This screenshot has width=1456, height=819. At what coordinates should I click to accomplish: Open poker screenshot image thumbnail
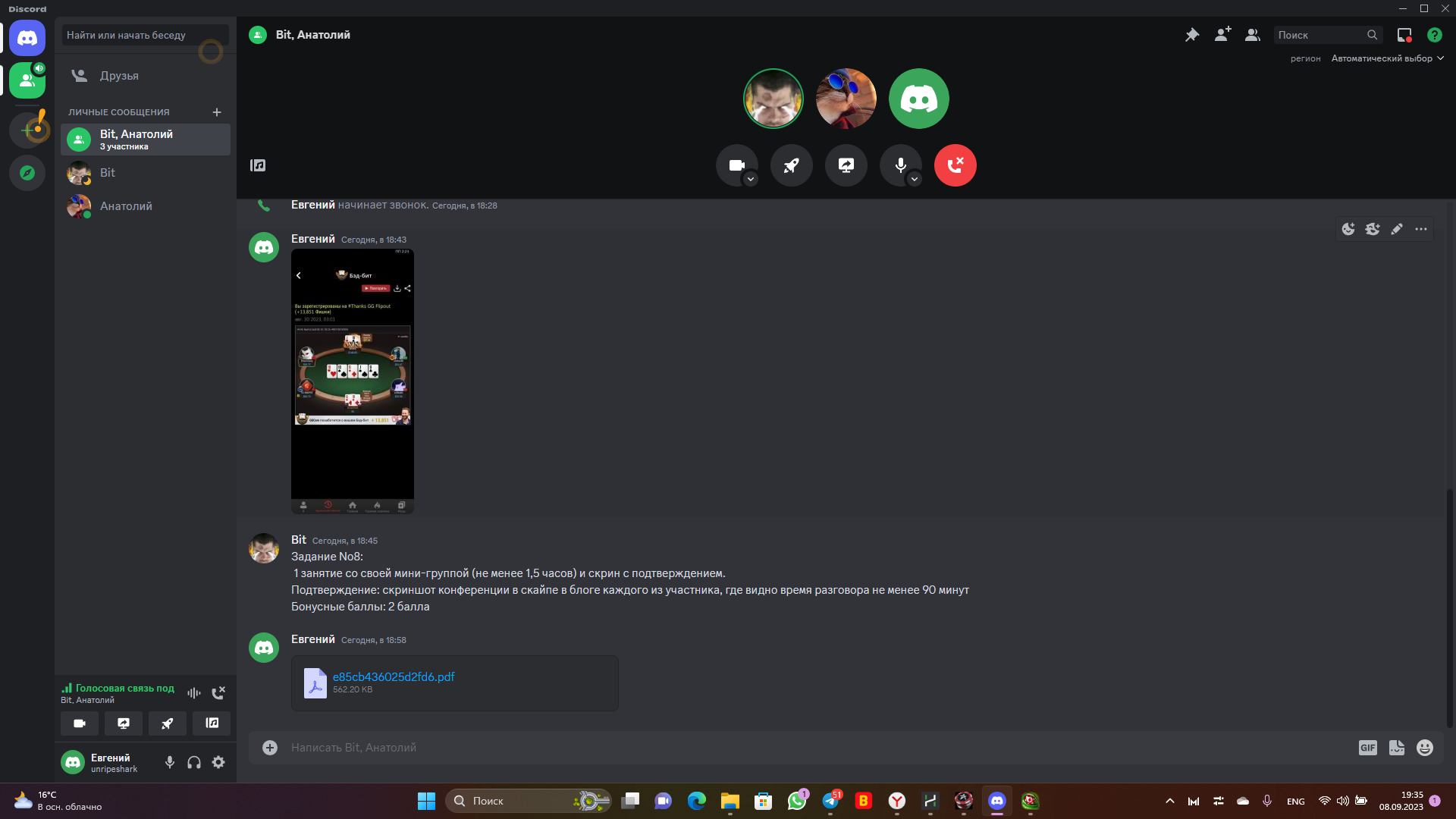[353, 381]
